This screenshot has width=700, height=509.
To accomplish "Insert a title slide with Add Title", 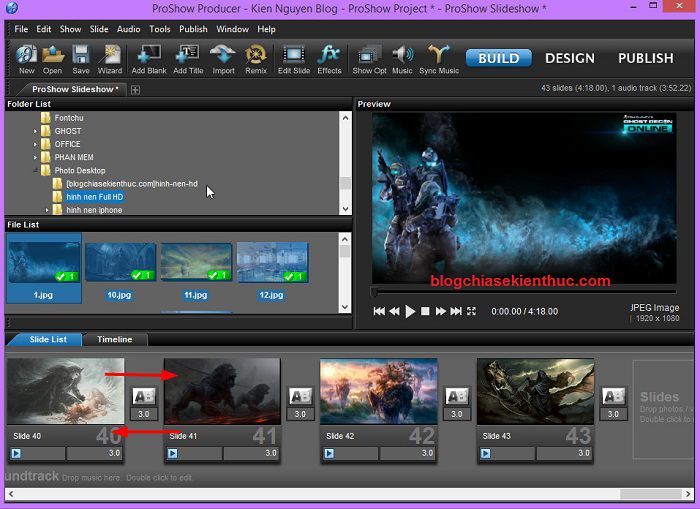I will [x=188, y=59].
